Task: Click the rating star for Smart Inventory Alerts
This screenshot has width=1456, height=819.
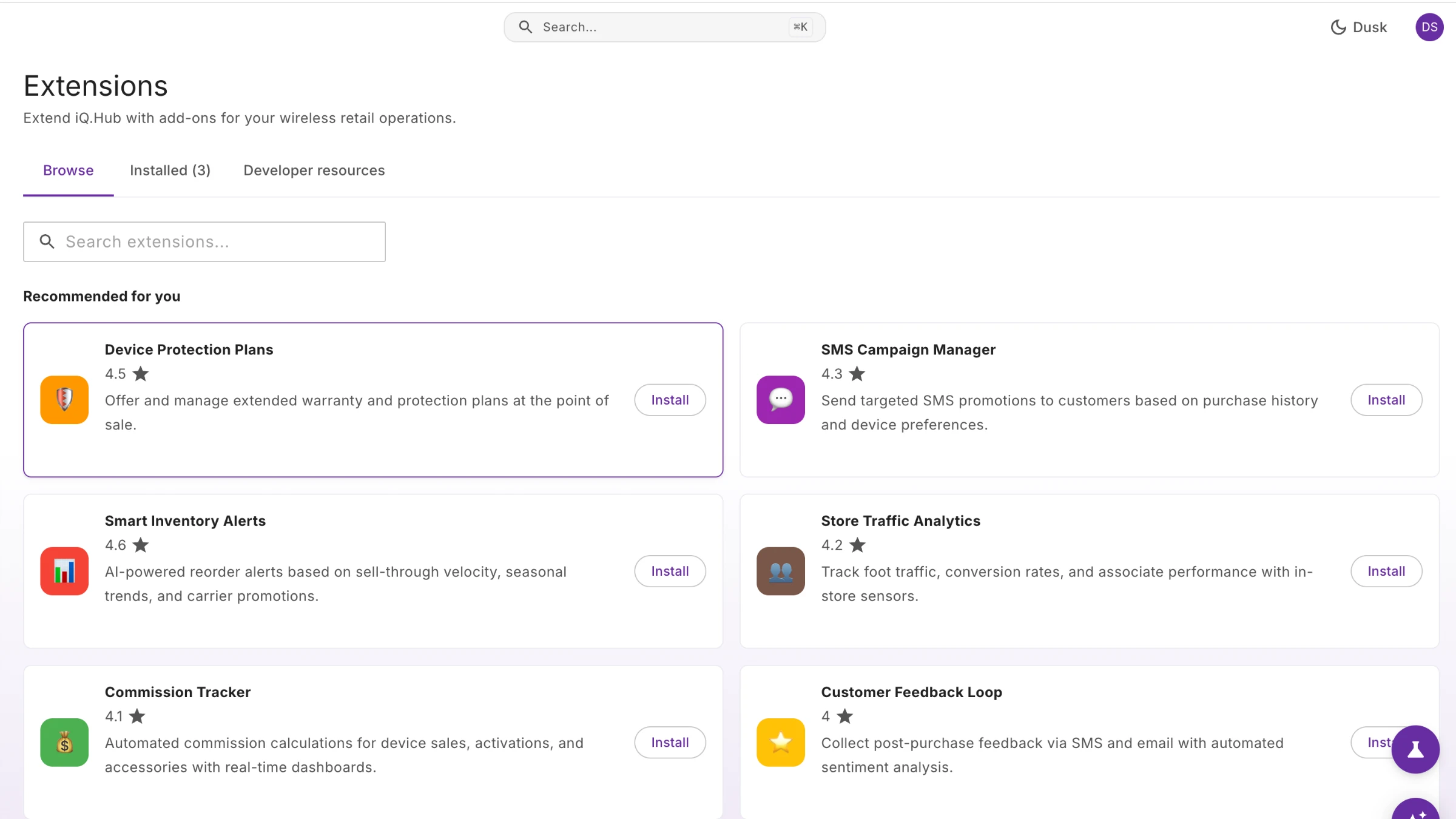Action: [x=141, y=545]
